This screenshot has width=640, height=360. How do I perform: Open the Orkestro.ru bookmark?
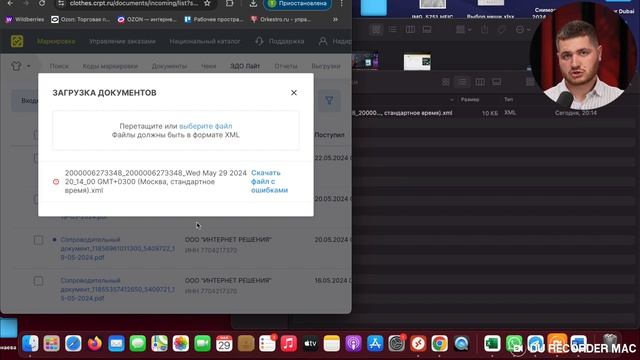(281, 19)
